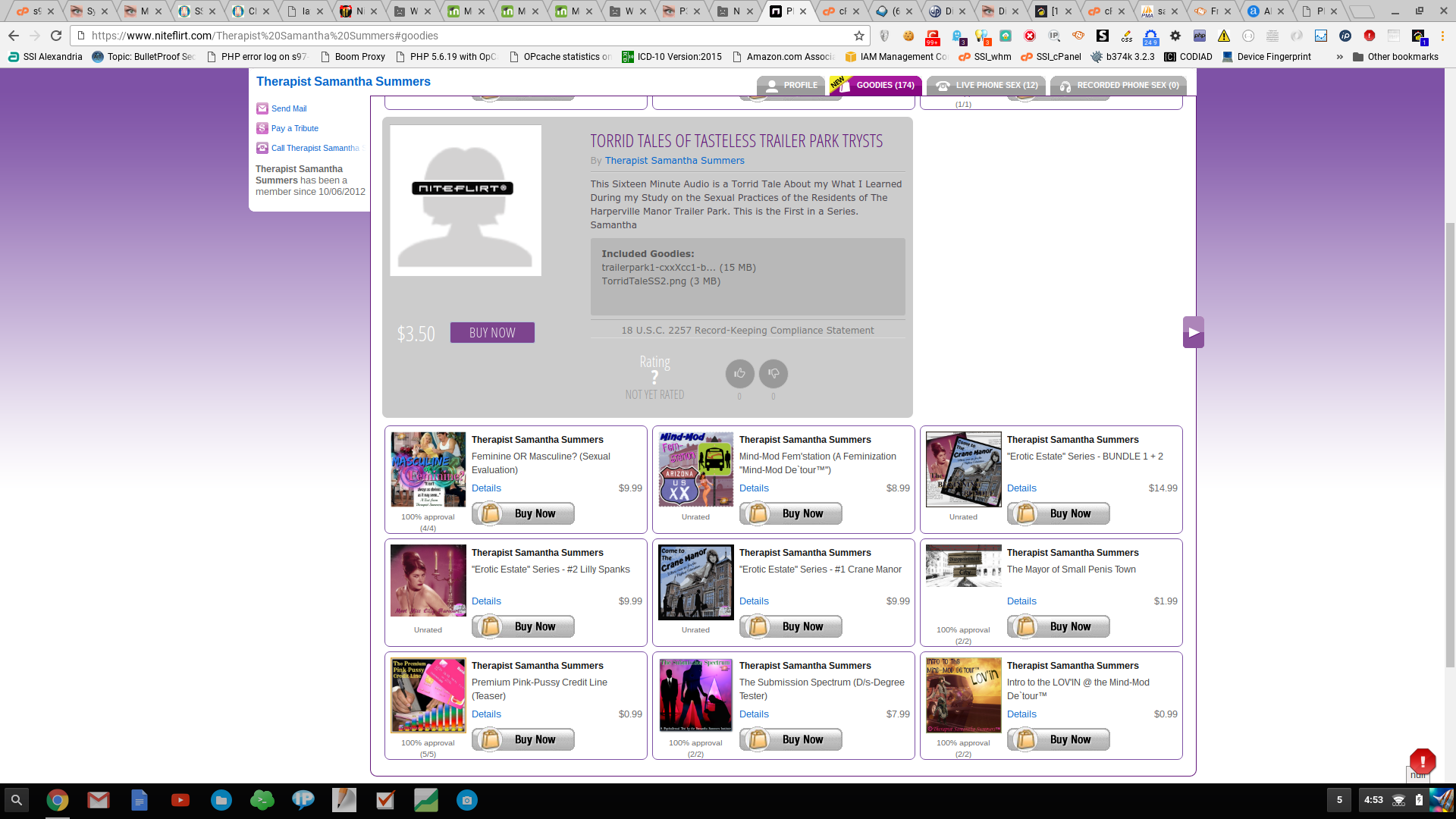Open the Recorded Phone Sex tab
This screenshot has width=1456, height=819.
point(1119,86)
